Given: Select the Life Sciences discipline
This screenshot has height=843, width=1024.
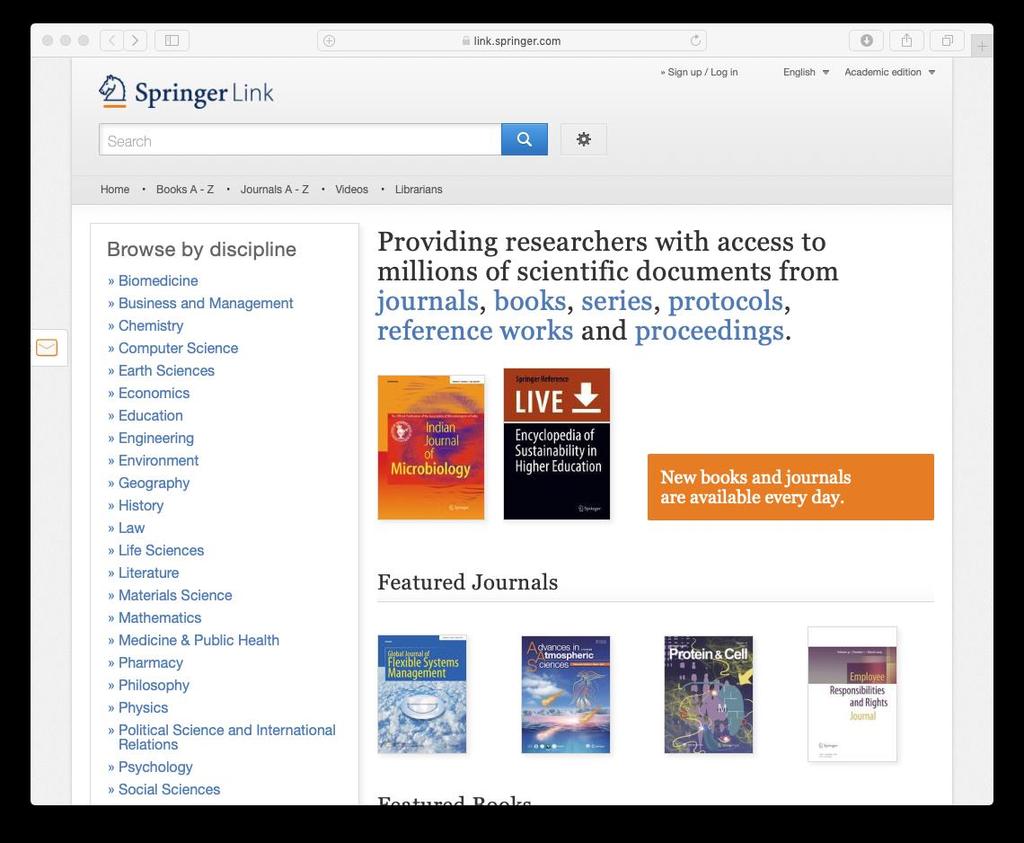Looking at the screenshot, I should (161, 550).
